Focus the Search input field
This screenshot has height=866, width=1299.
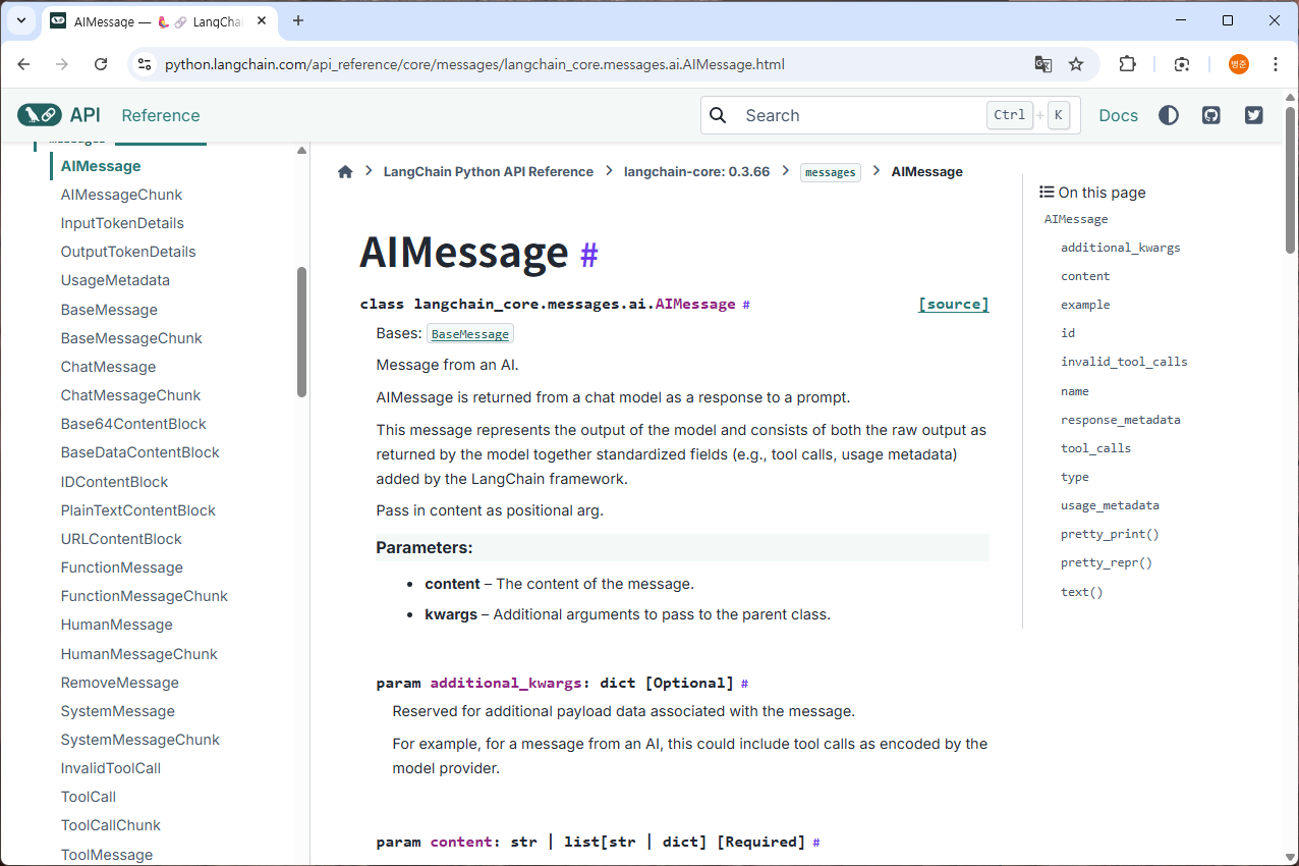888,115
